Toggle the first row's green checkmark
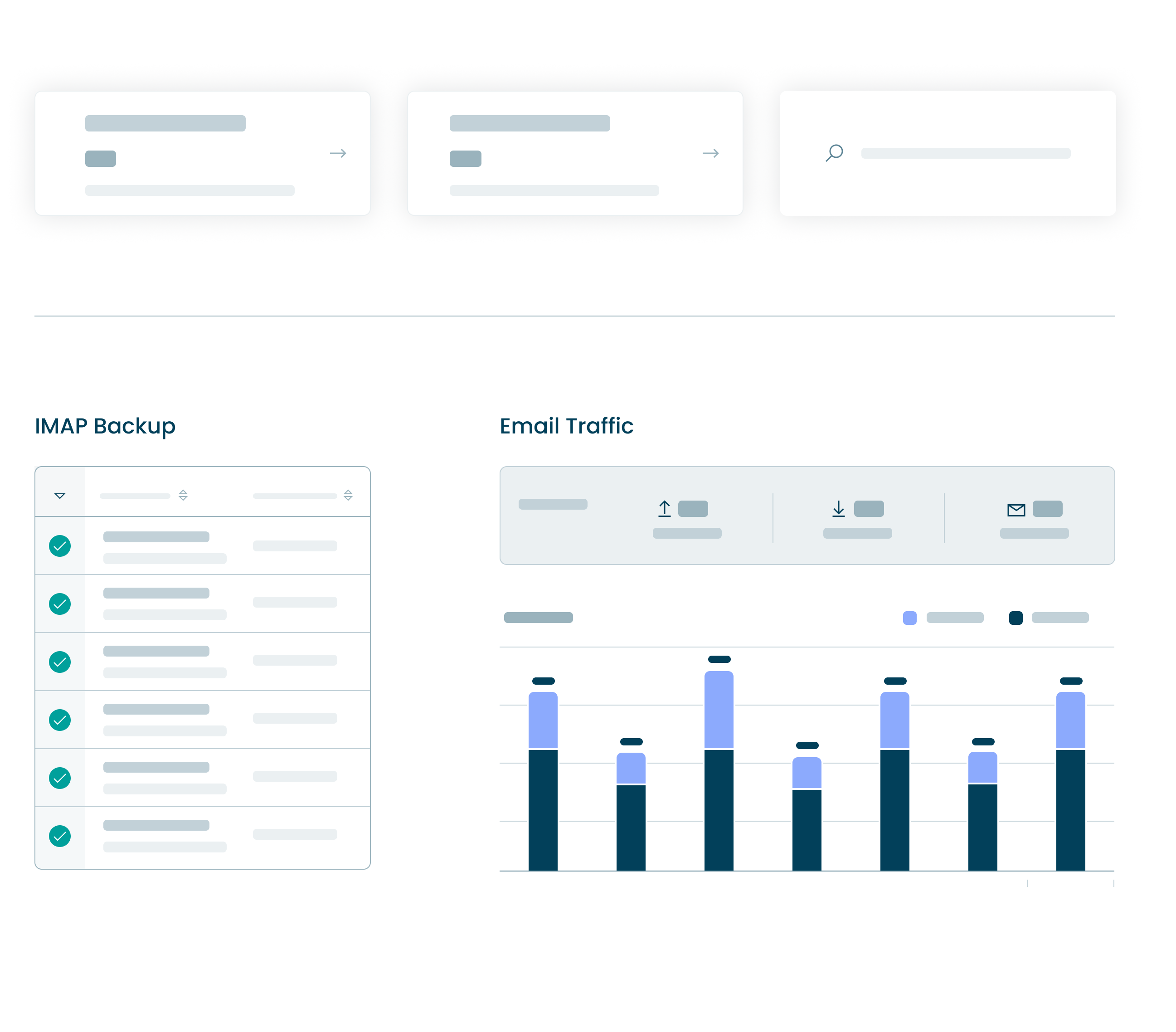Image resolution: width=1176 pixels, height=1032 pixels. coord(60,545)
